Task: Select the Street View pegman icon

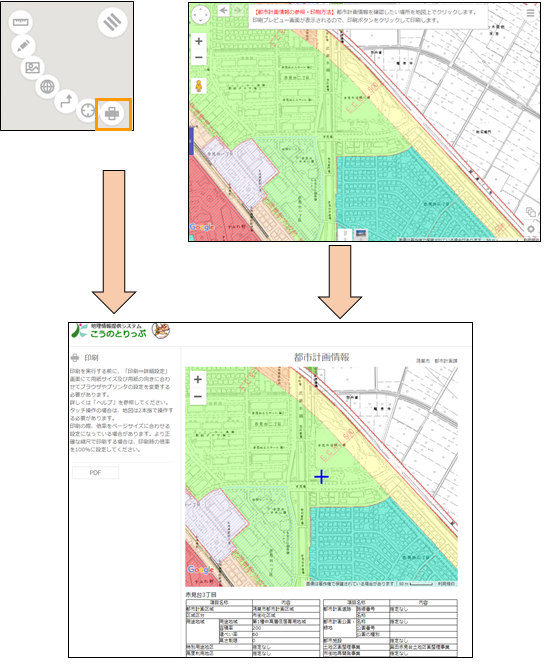Action: pyautogui.click(x=198, y=86)
